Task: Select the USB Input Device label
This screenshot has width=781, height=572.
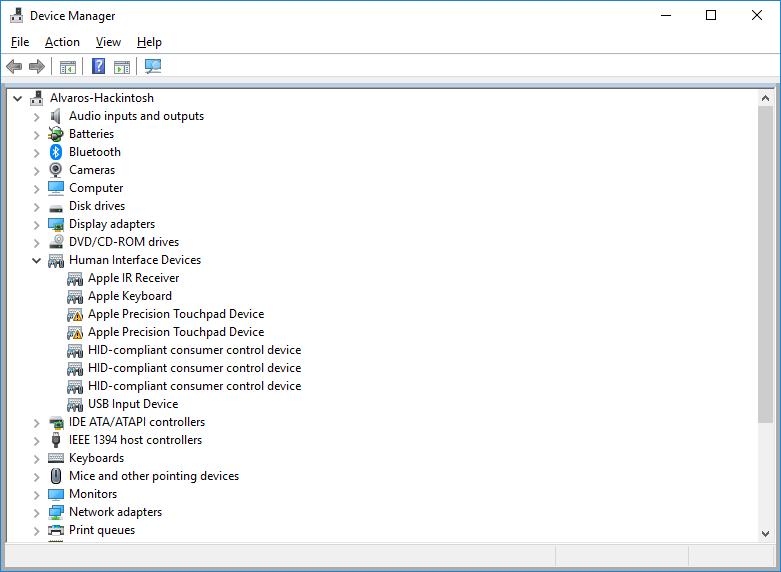Action: pyautogui.click(x=133, y=404)
